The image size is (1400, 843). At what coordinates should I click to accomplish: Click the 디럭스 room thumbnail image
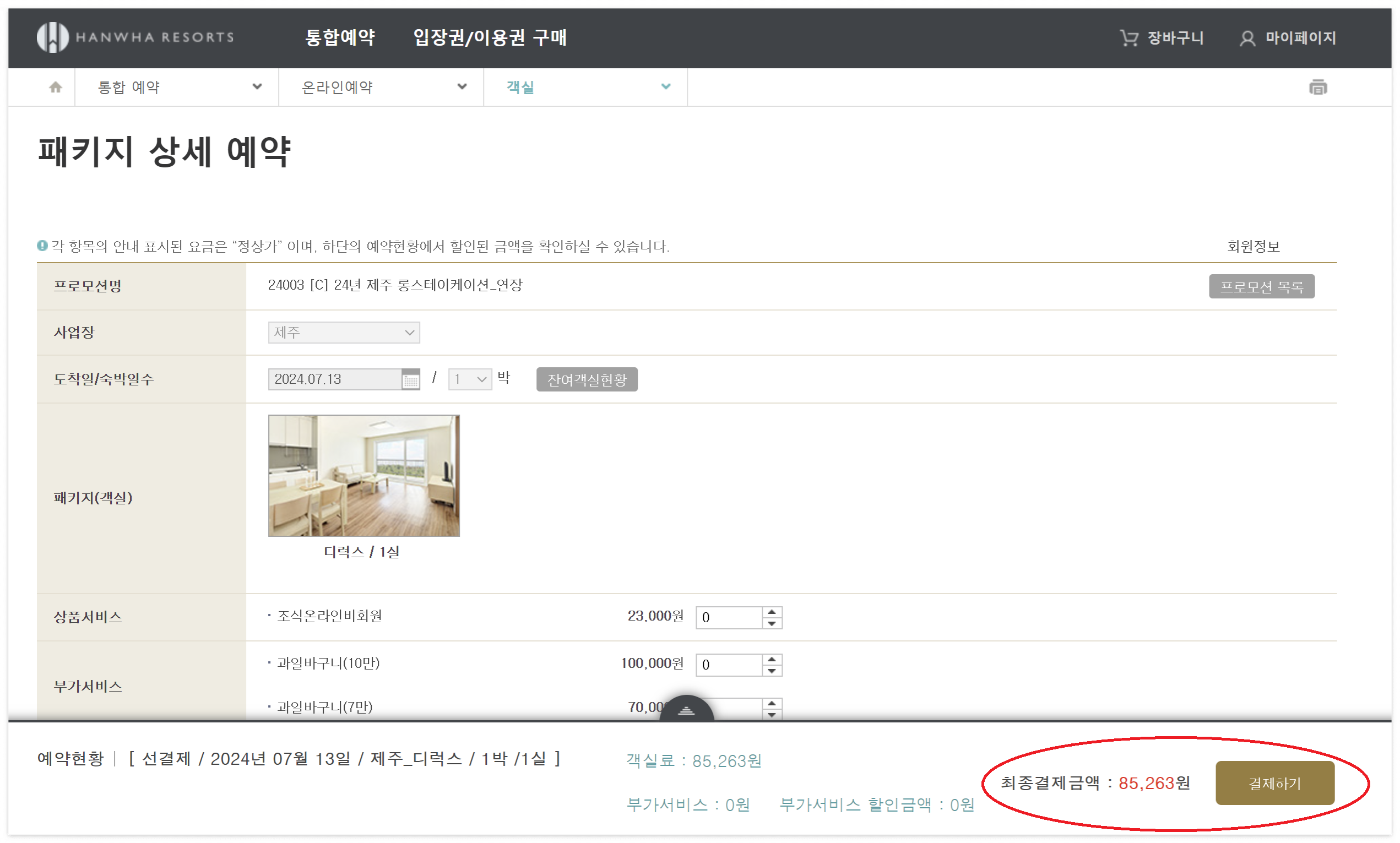click(x=363, y=476)
